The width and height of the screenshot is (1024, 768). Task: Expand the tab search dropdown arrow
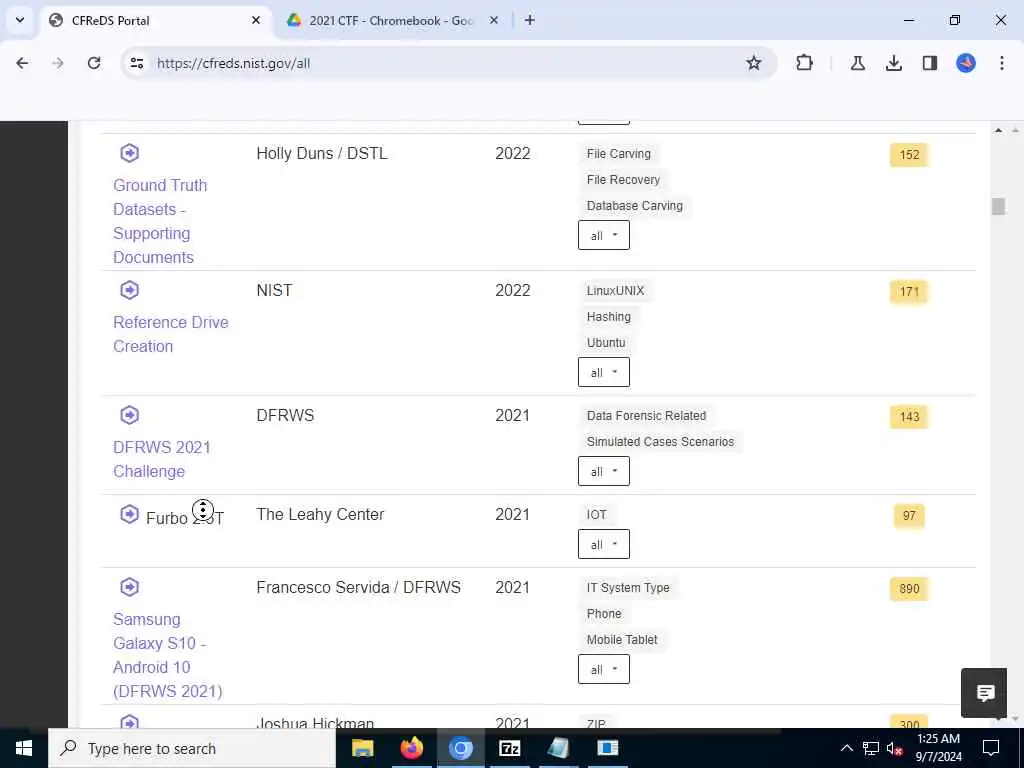(20, 20)
